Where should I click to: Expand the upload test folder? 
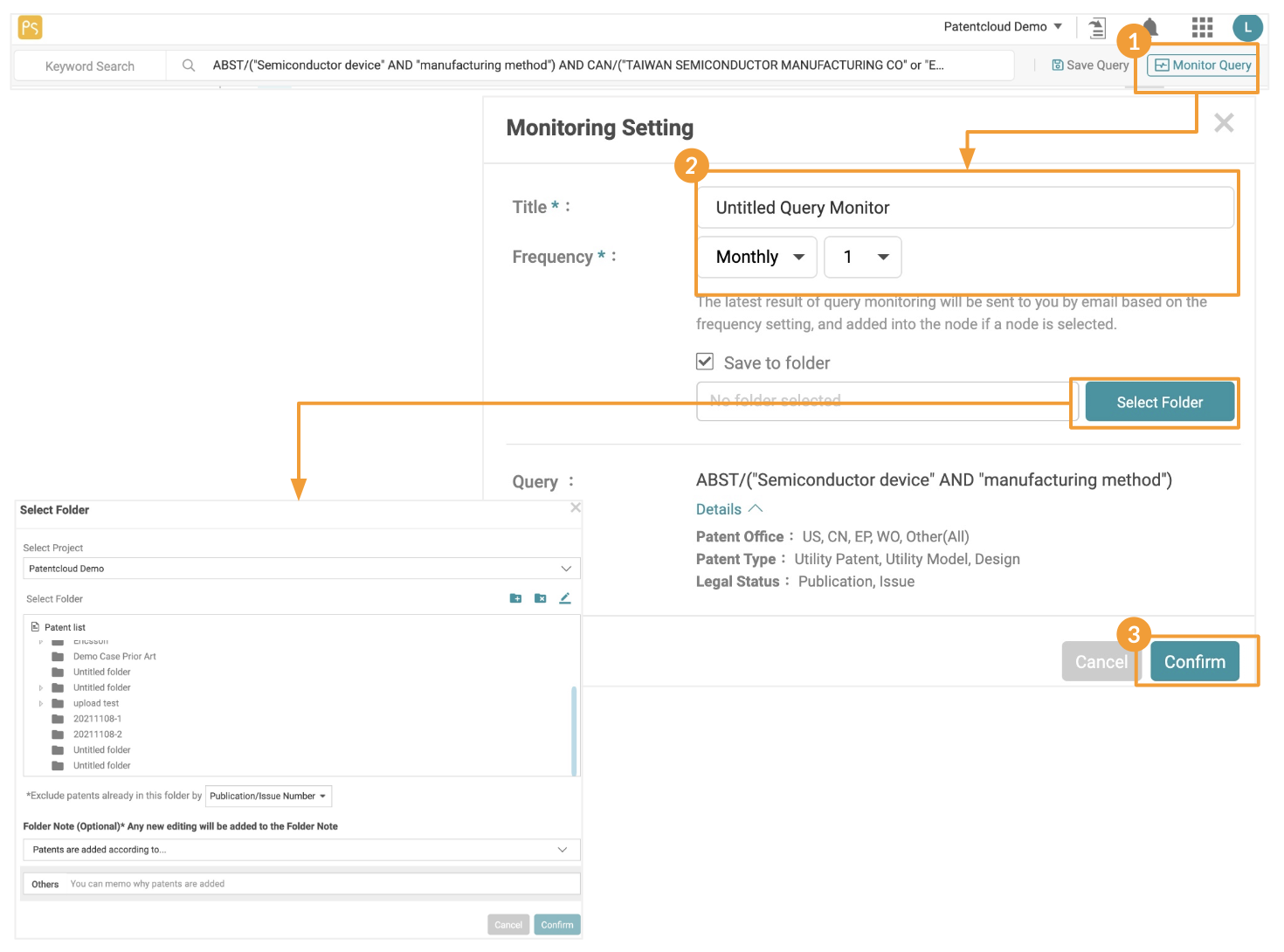click(x=41, y=704)
